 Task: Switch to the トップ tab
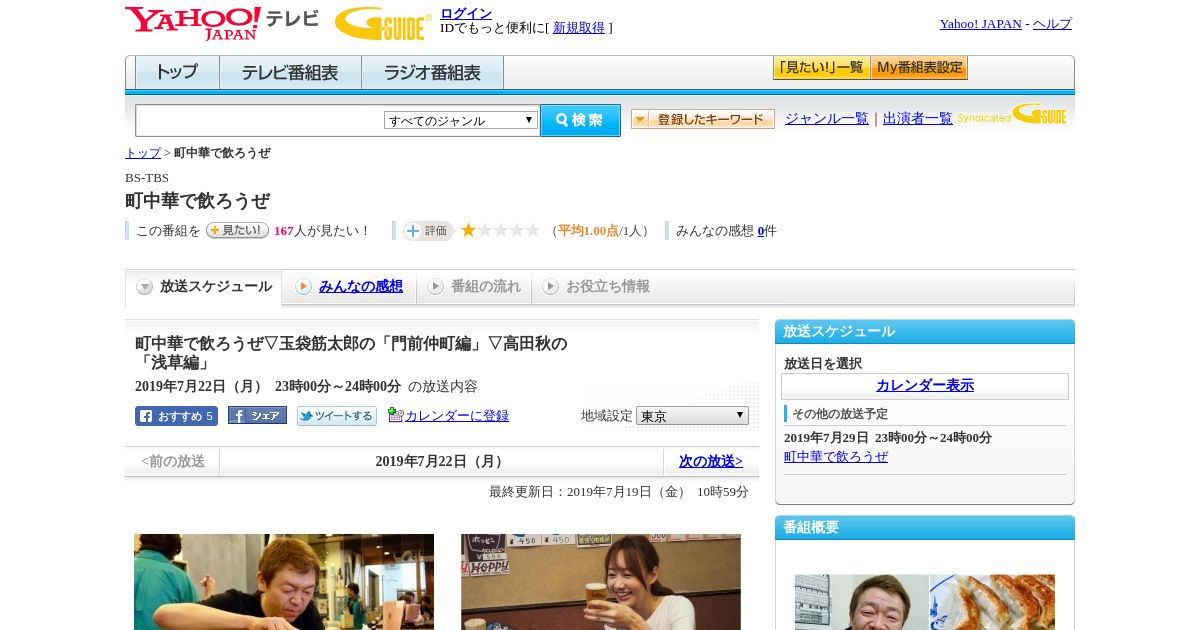pos(177,73)
